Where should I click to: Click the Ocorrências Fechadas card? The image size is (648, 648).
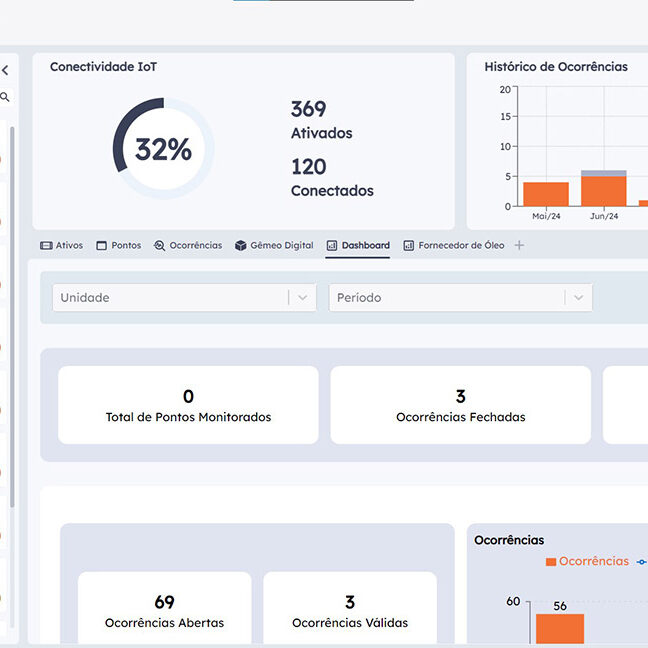point(460,405)
